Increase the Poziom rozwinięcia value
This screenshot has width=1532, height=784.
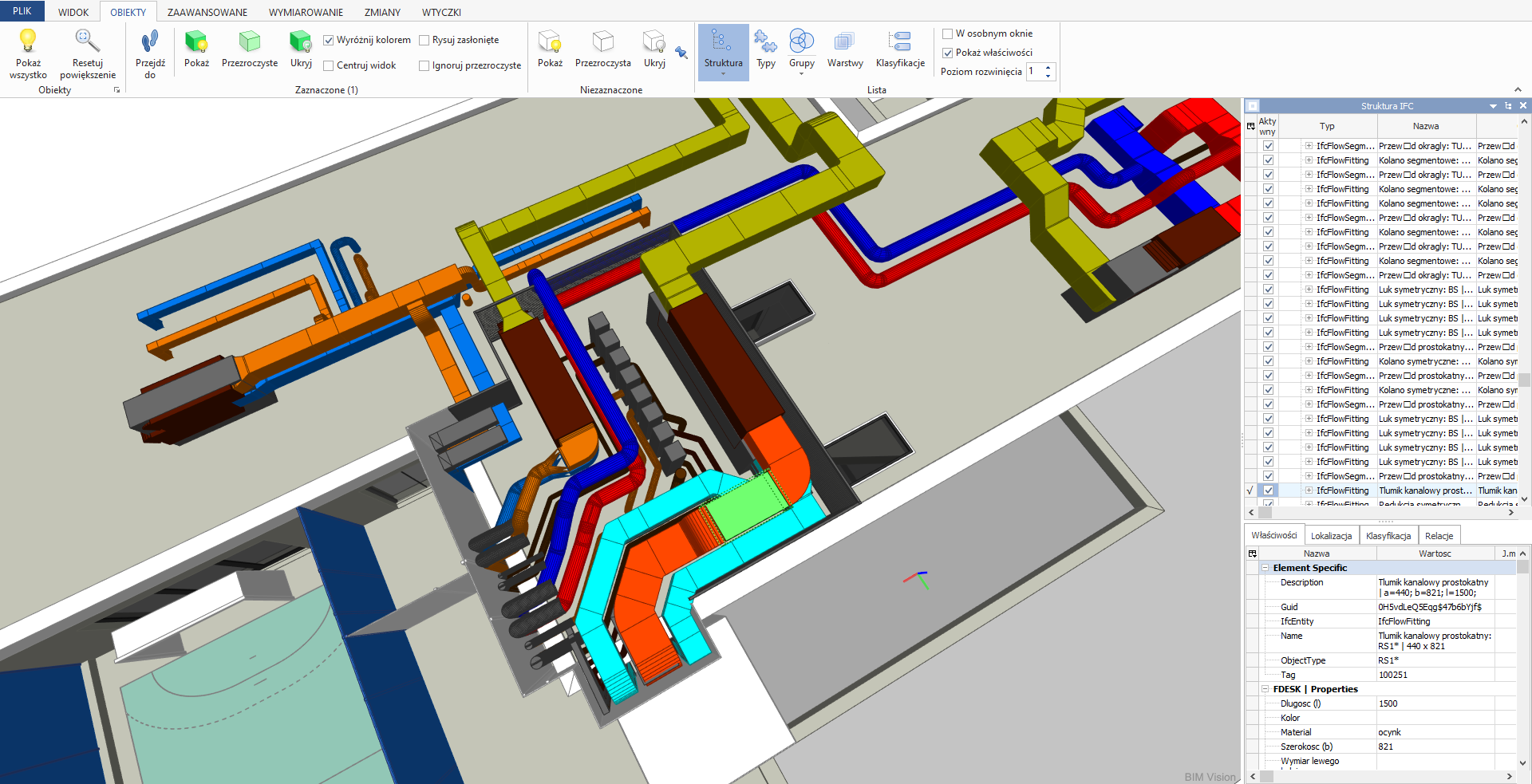[x=1048, y=67]
